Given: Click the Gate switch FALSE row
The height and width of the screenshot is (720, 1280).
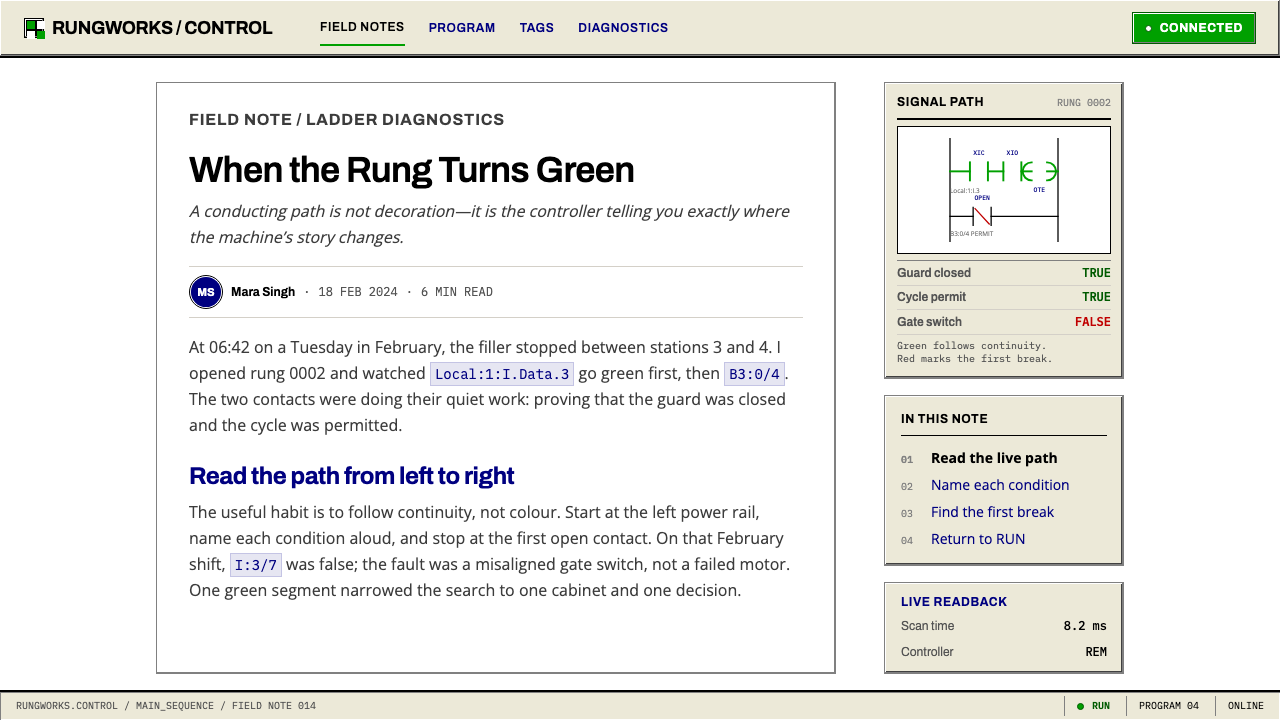Looking at the screenshot, I should click(1004, 322).
